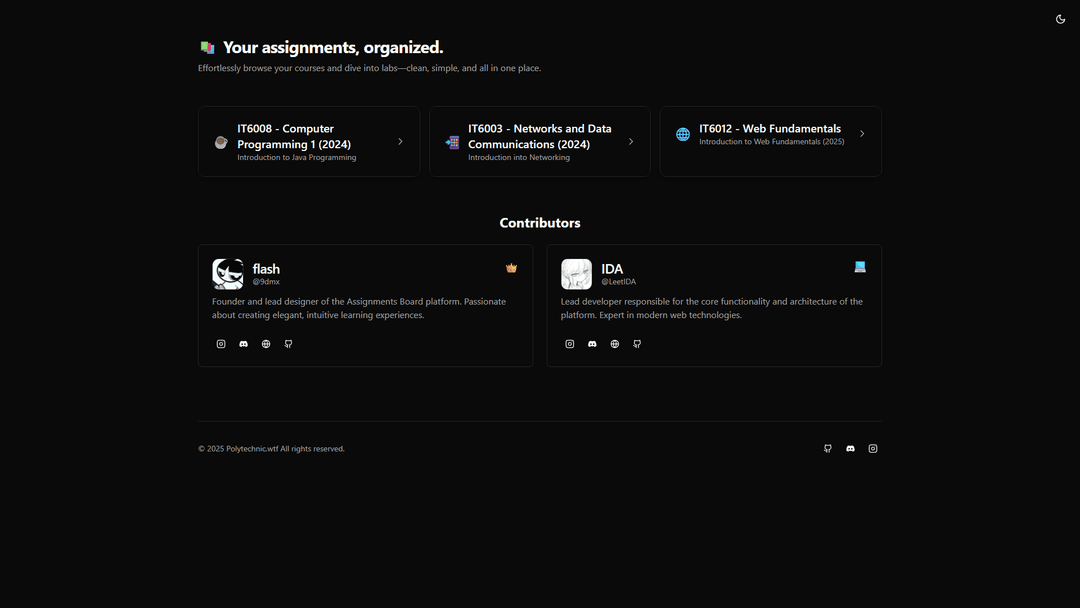Open the Discord icon in the footer
This screenshot has height=608, width=1080.
850,448
